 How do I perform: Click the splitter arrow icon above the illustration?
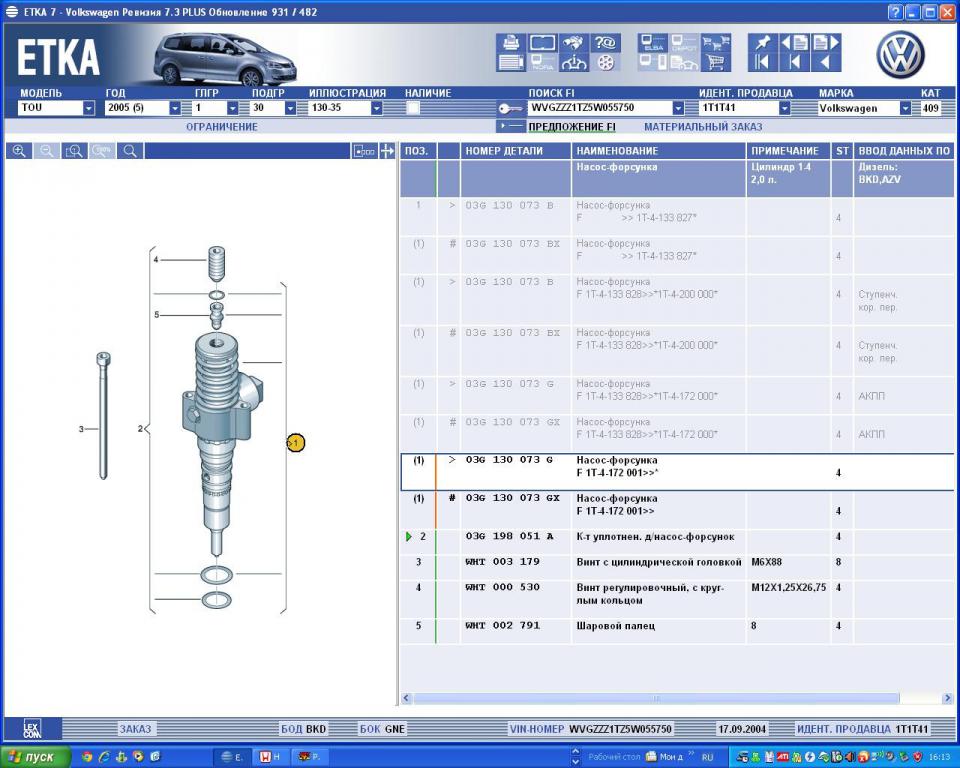click(x=387, y=151)
